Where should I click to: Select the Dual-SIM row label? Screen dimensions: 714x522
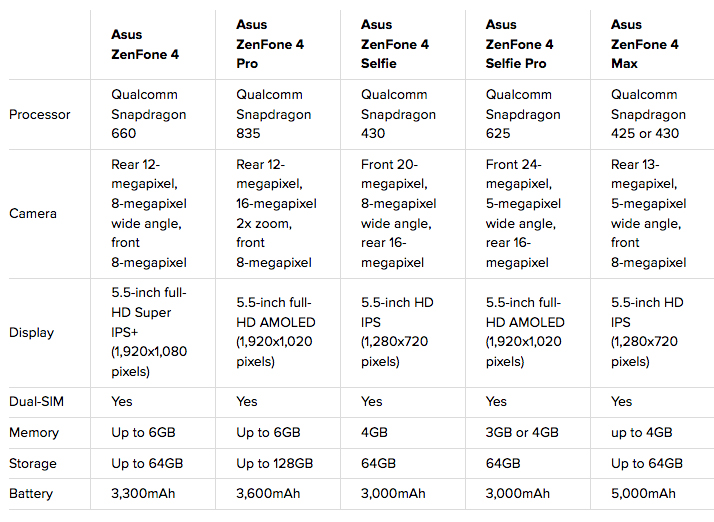coord(36,401)
